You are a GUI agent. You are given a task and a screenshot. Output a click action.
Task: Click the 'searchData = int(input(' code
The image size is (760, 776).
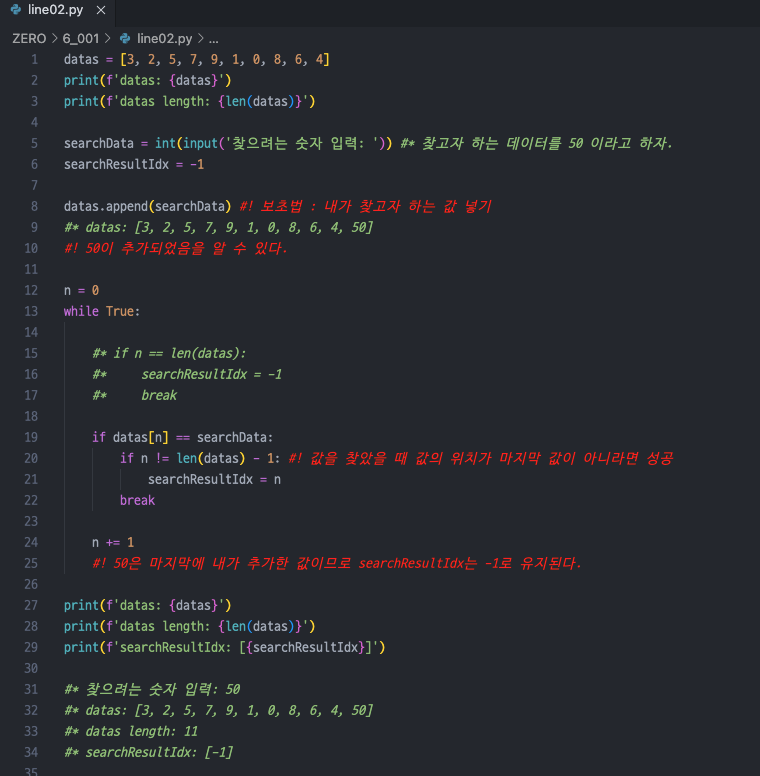(228, 144)
